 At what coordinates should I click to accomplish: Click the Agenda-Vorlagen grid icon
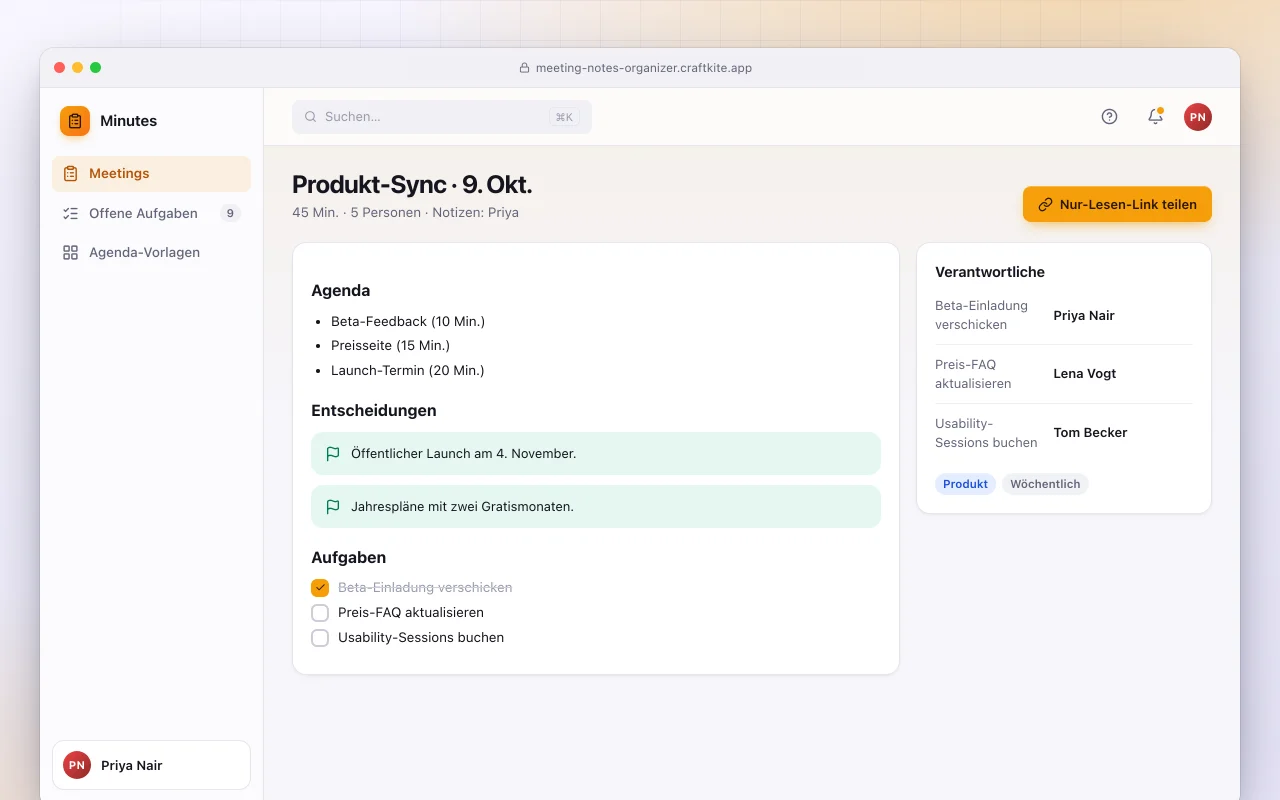pos(70,253)
